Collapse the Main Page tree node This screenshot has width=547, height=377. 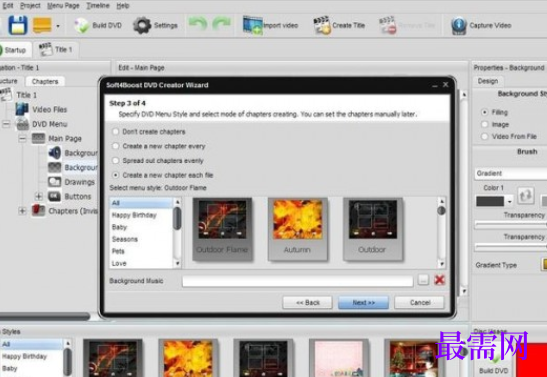tap(22, 138)
